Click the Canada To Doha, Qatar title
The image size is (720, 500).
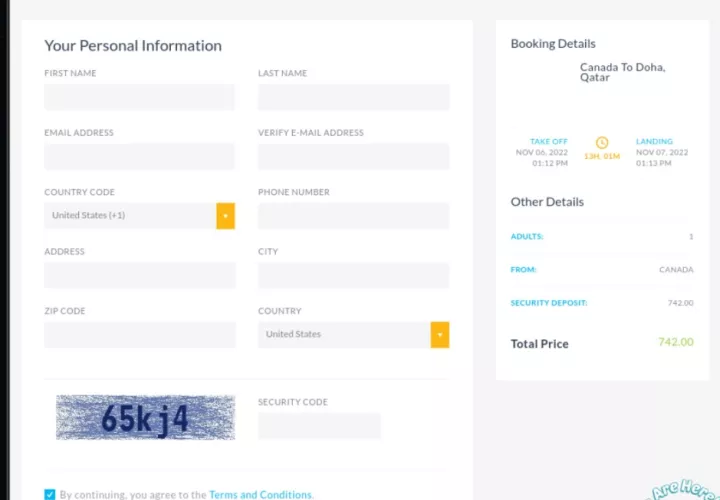623,72
